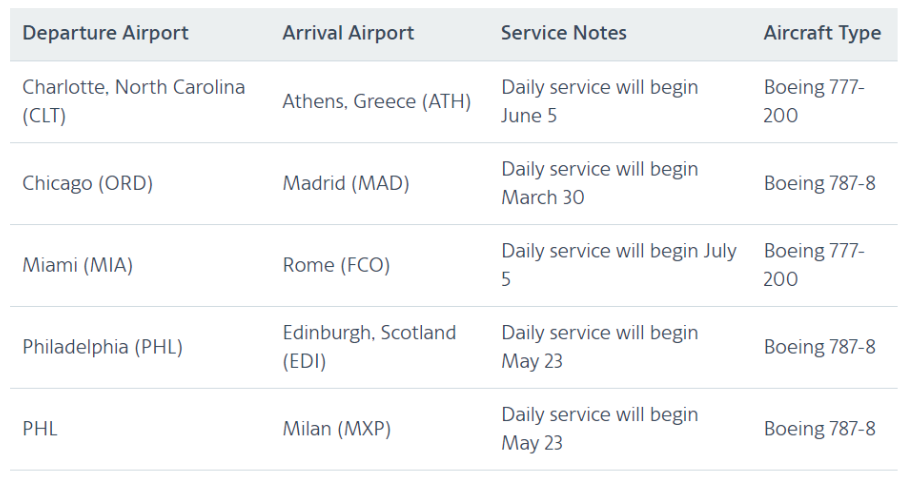
Task: Select the Athens, Greece (ATH) cell
Action: coord(377,101)
